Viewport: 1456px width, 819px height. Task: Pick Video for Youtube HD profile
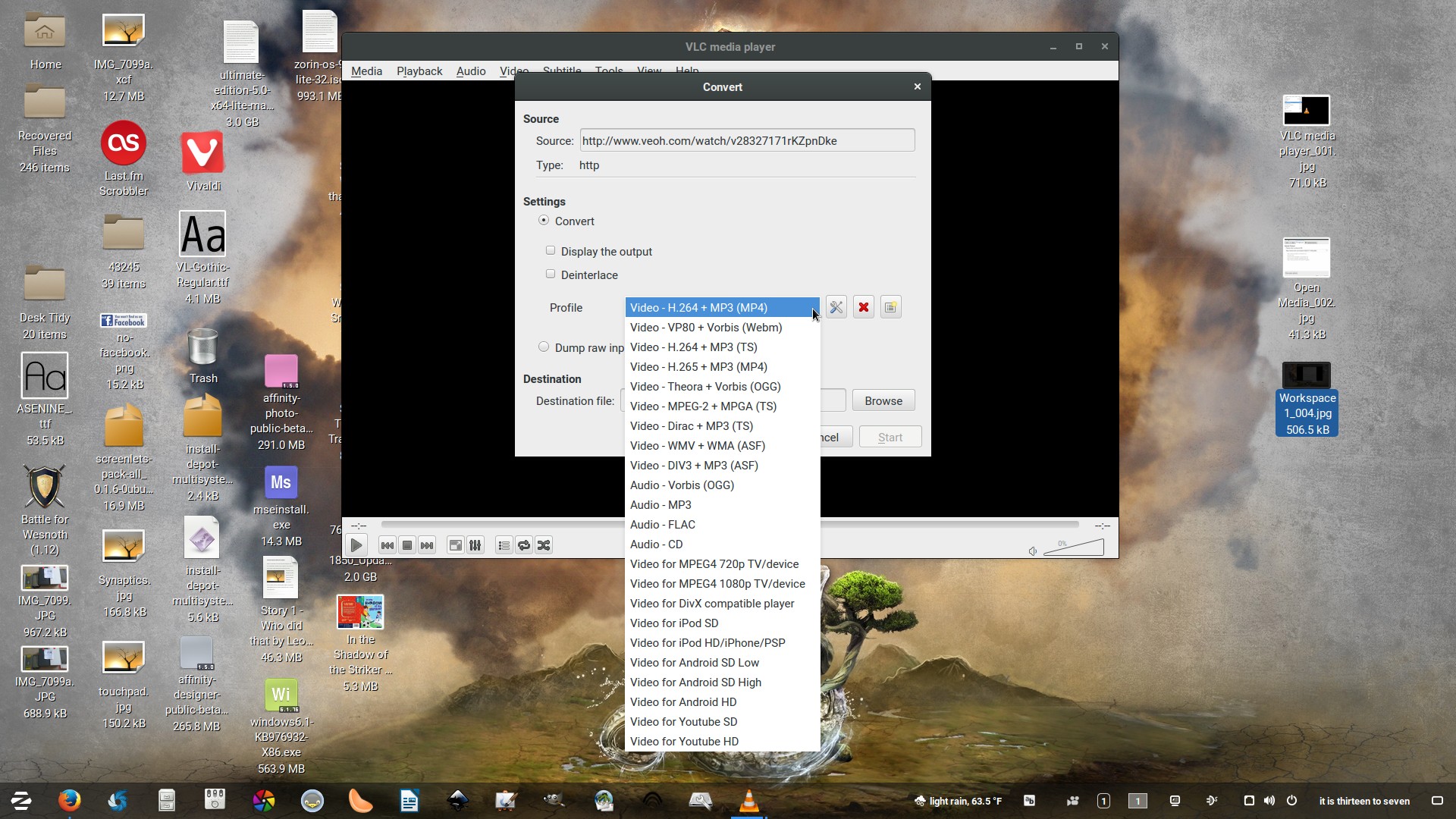coord(684,742)
